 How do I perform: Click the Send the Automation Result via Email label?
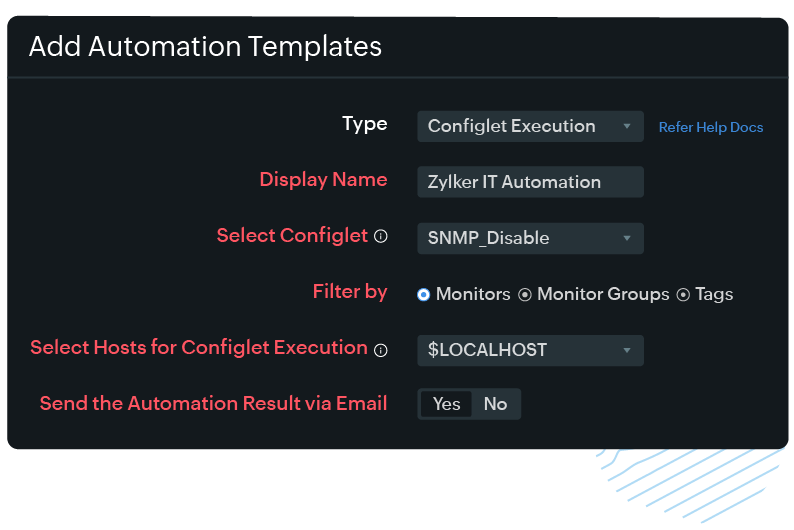(x=213, y=404)
